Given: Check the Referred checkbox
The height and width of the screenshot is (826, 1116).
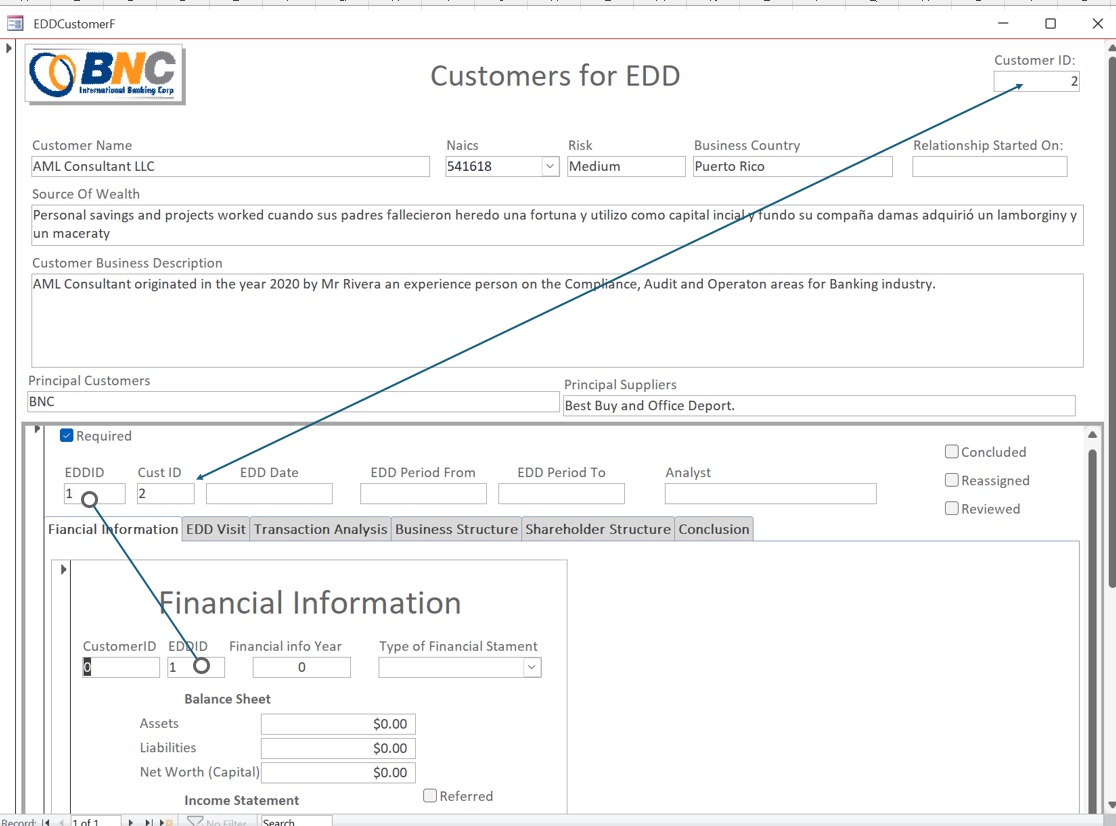Looking at the screenshot, I should click(x=430, y=796).
